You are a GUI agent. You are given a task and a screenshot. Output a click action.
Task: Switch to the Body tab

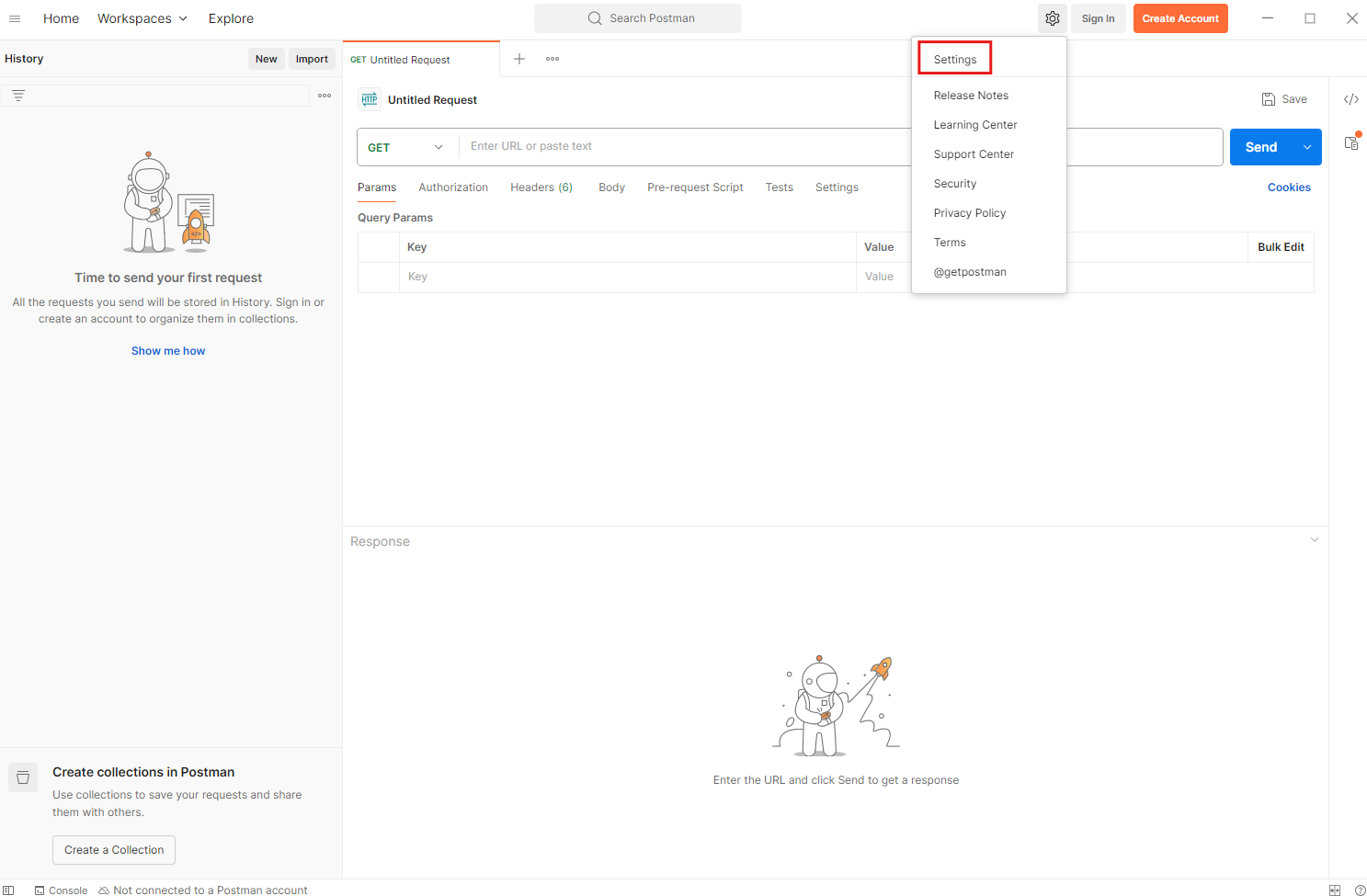click(x=611, y=187)
